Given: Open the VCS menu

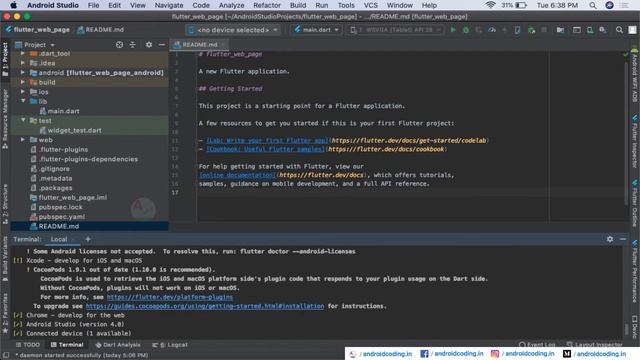Looking at the screenshot, I should (371, 5).
